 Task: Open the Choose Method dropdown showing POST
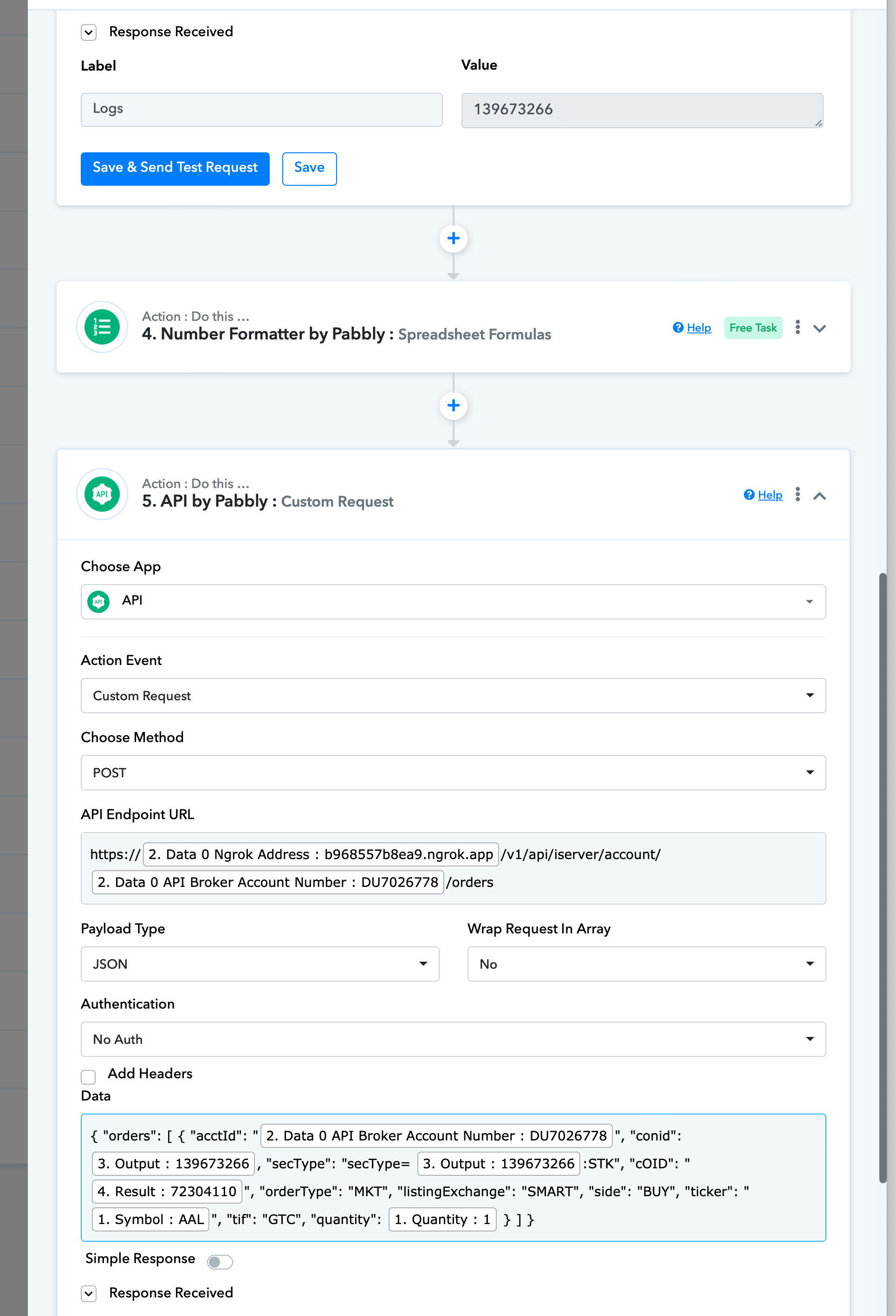(454, 772)
